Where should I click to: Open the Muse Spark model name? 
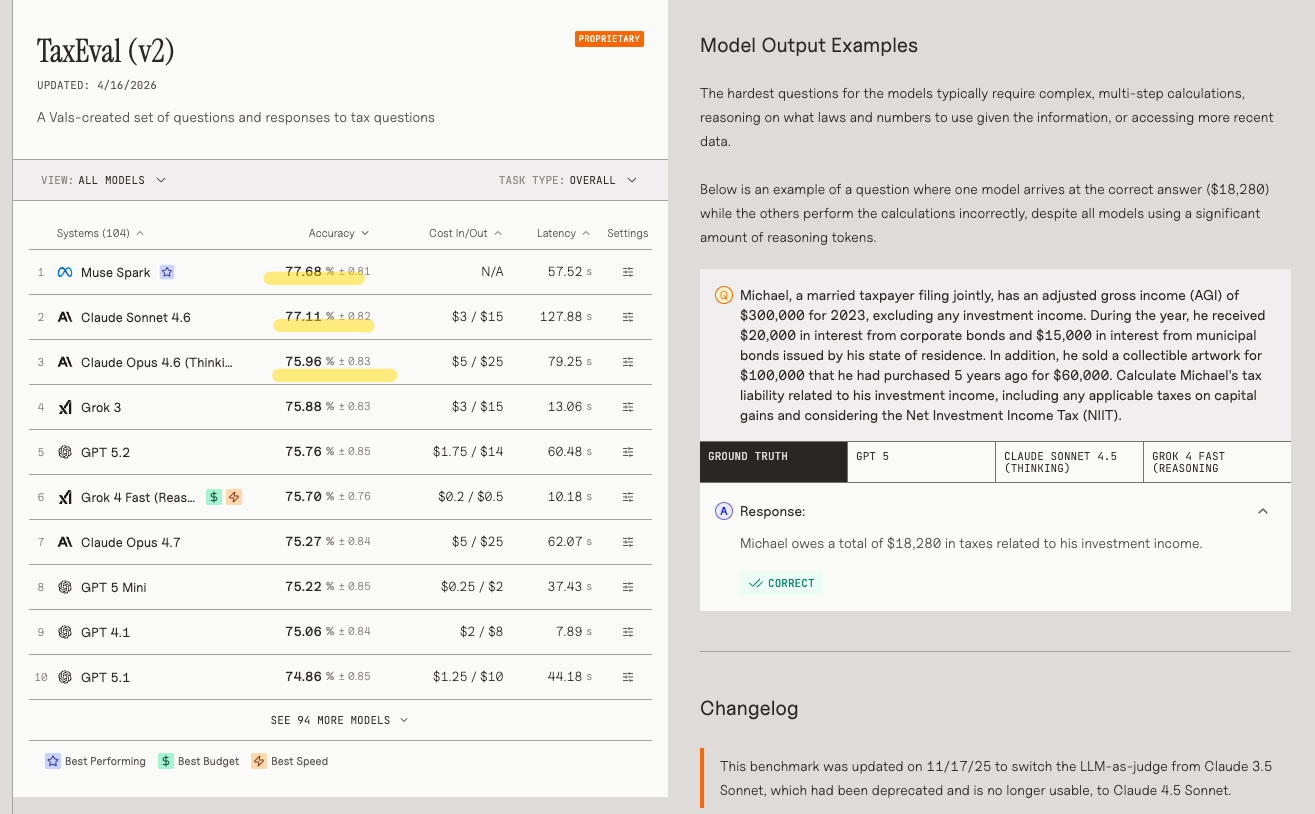coord(116,272)
